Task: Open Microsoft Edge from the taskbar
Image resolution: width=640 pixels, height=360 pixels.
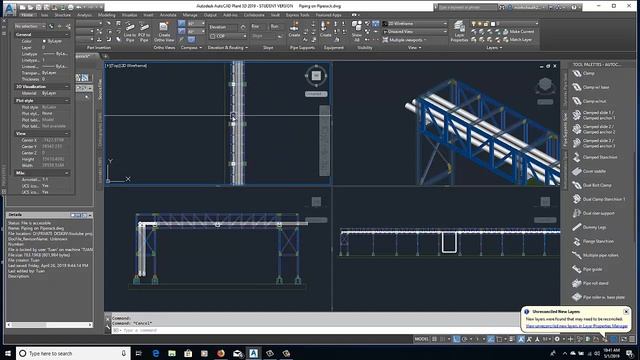Action: [x=156, y=353]
